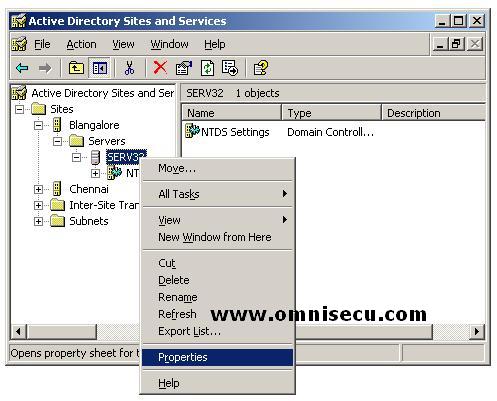Viewport: 497px width, 401px height.
Task: Click the Subnets folder icon
Action: 57,221
